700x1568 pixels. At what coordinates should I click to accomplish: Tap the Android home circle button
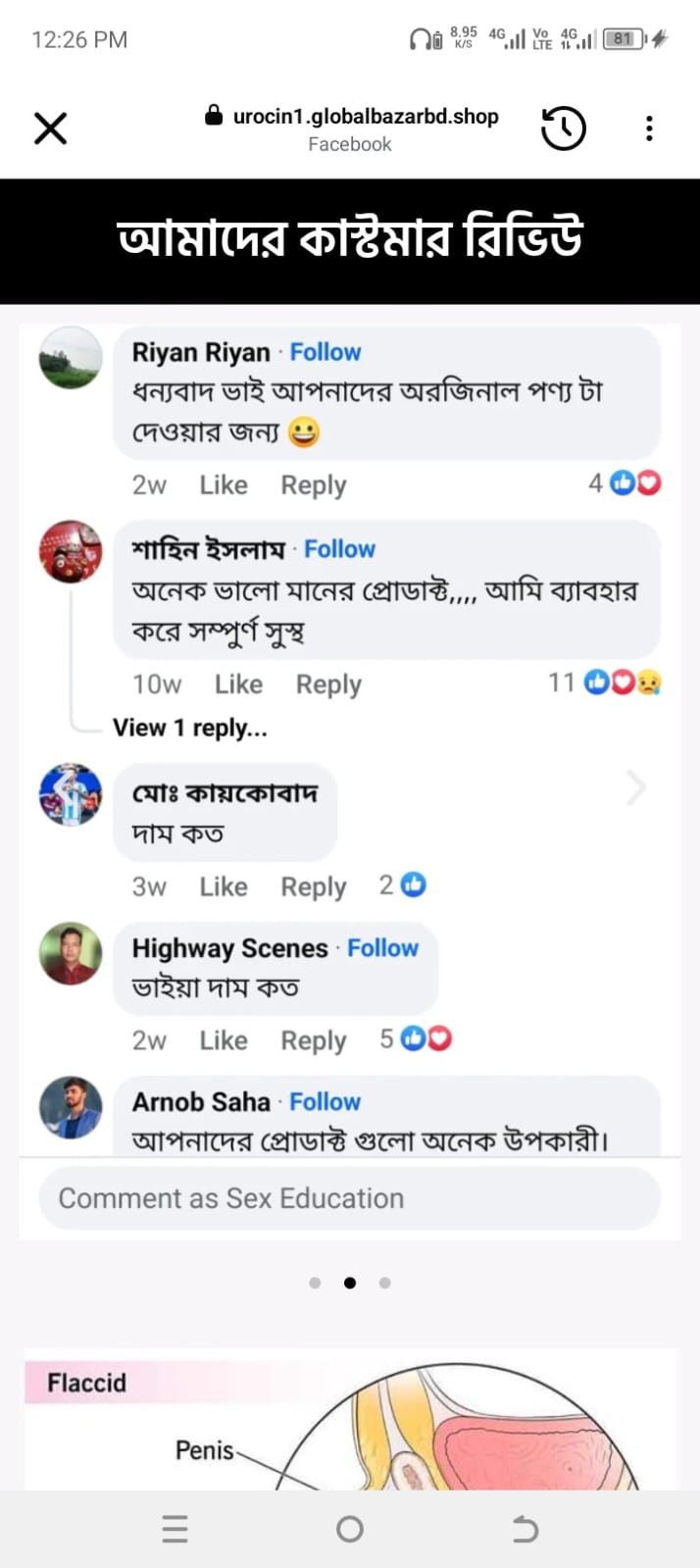[350, 1529]
